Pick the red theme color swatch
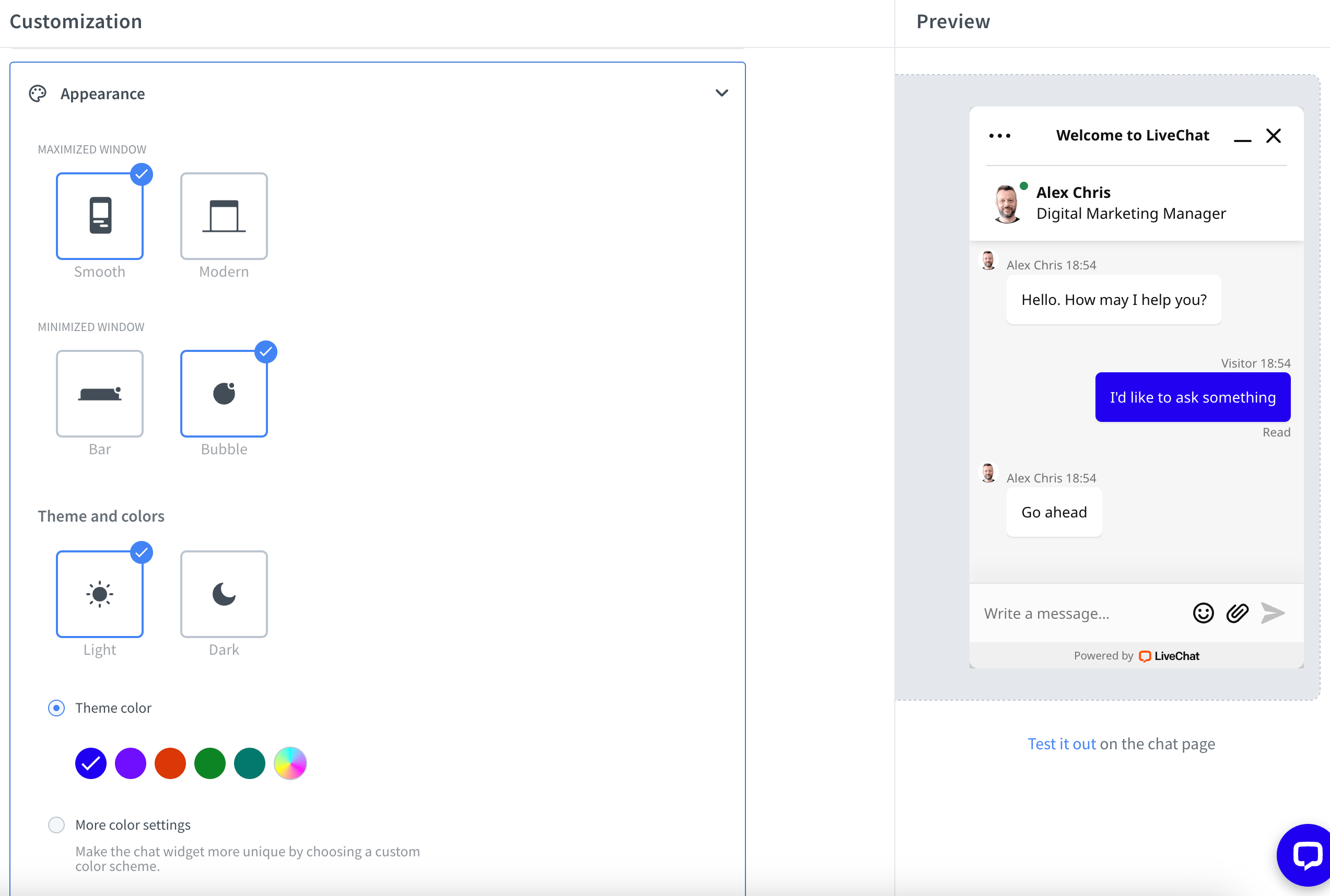 (x=170, y=763)
